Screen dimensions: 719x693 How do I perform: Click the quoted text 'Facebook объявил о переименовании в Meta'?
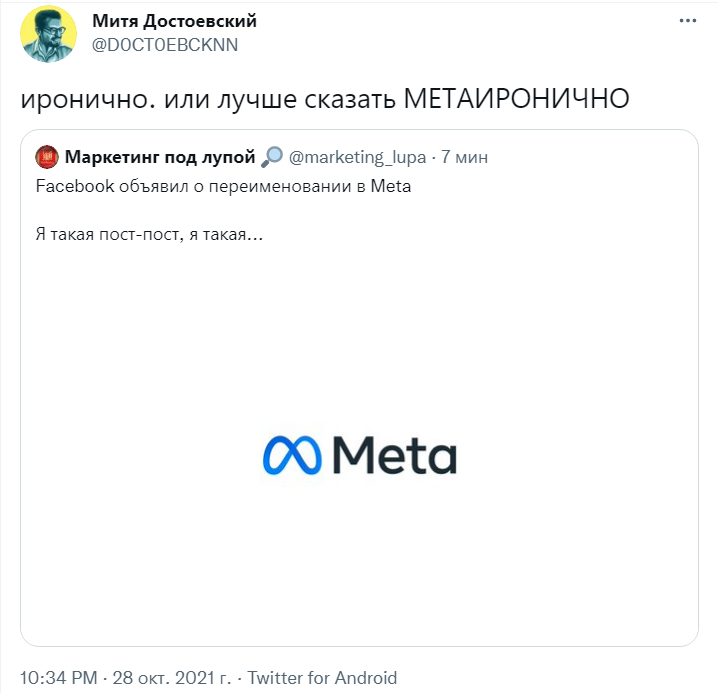tap(223, 186)
